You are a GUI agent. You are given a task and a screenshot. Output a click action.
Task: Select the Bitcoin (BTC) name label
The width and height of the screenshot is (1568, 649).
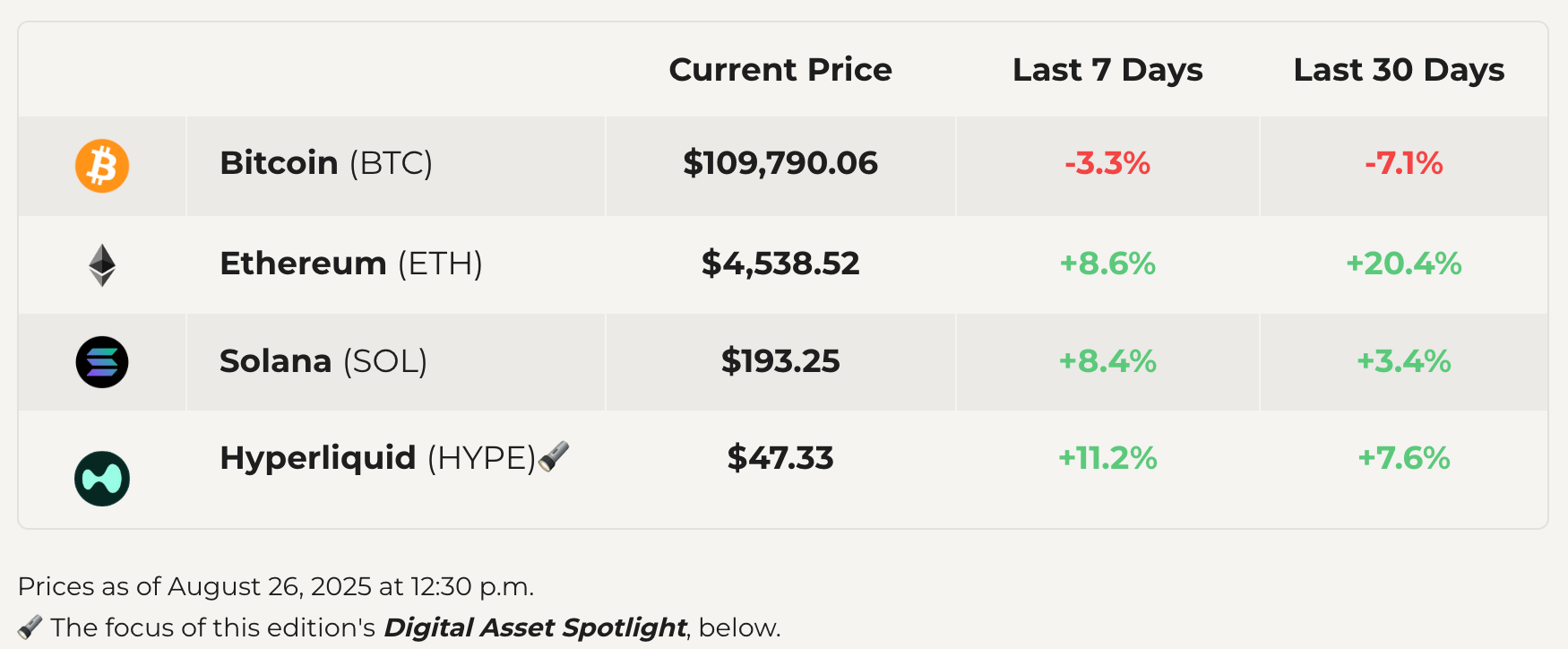pos(326,163)
